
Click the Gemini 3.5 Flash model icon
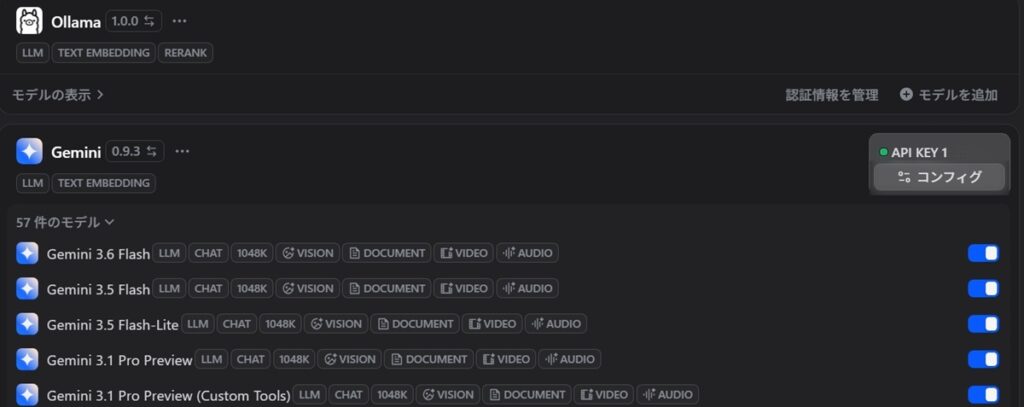27,289
